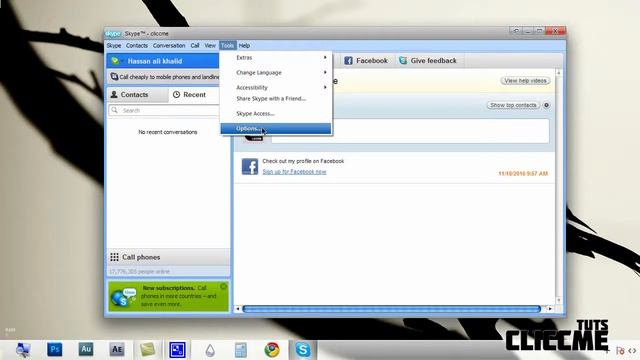Open the Give feedback tab
Screen dimensions: 640x360
click(428, 61)
